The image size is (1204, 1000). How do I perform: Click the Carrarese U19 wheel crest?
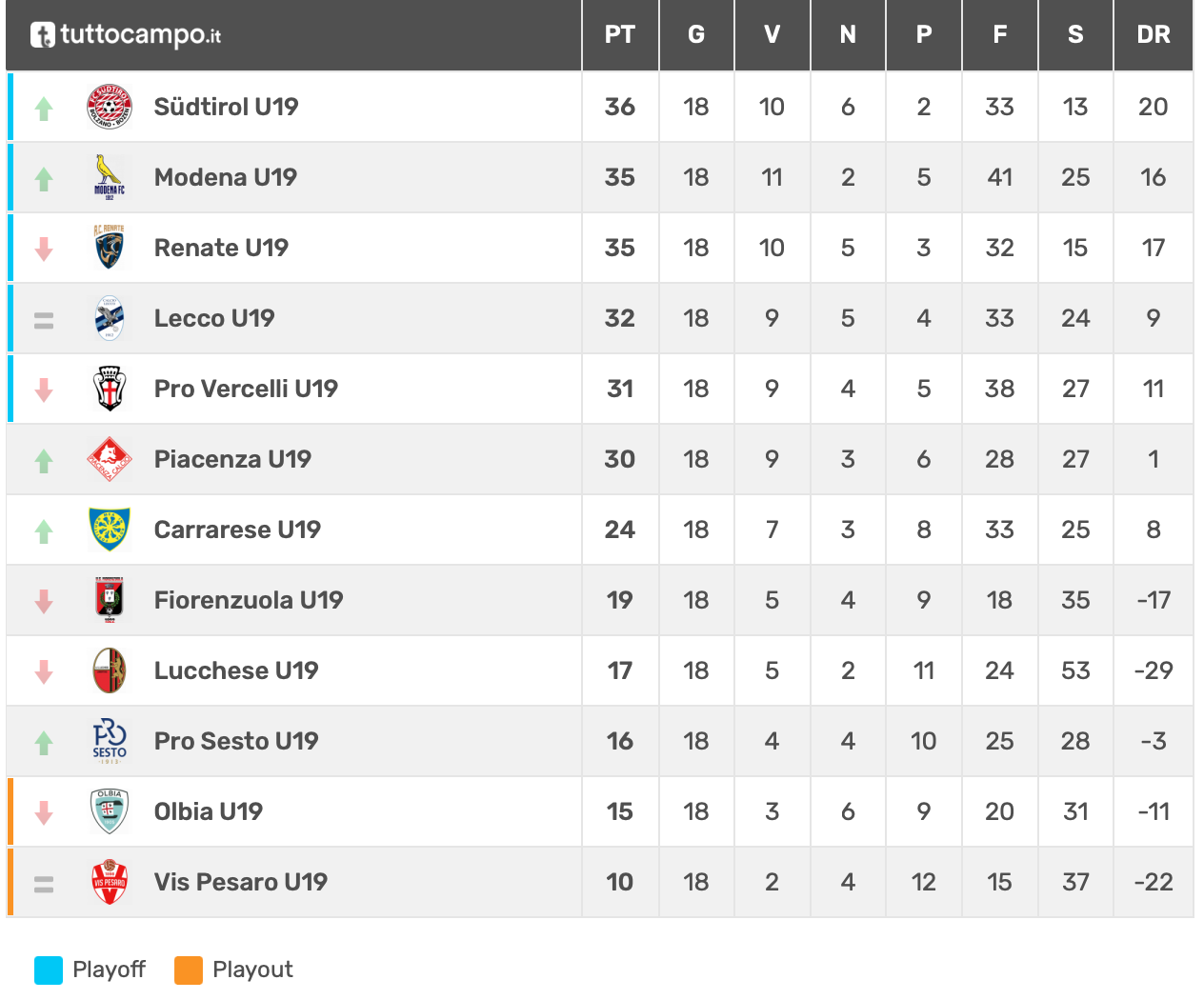tap(110, 530)
